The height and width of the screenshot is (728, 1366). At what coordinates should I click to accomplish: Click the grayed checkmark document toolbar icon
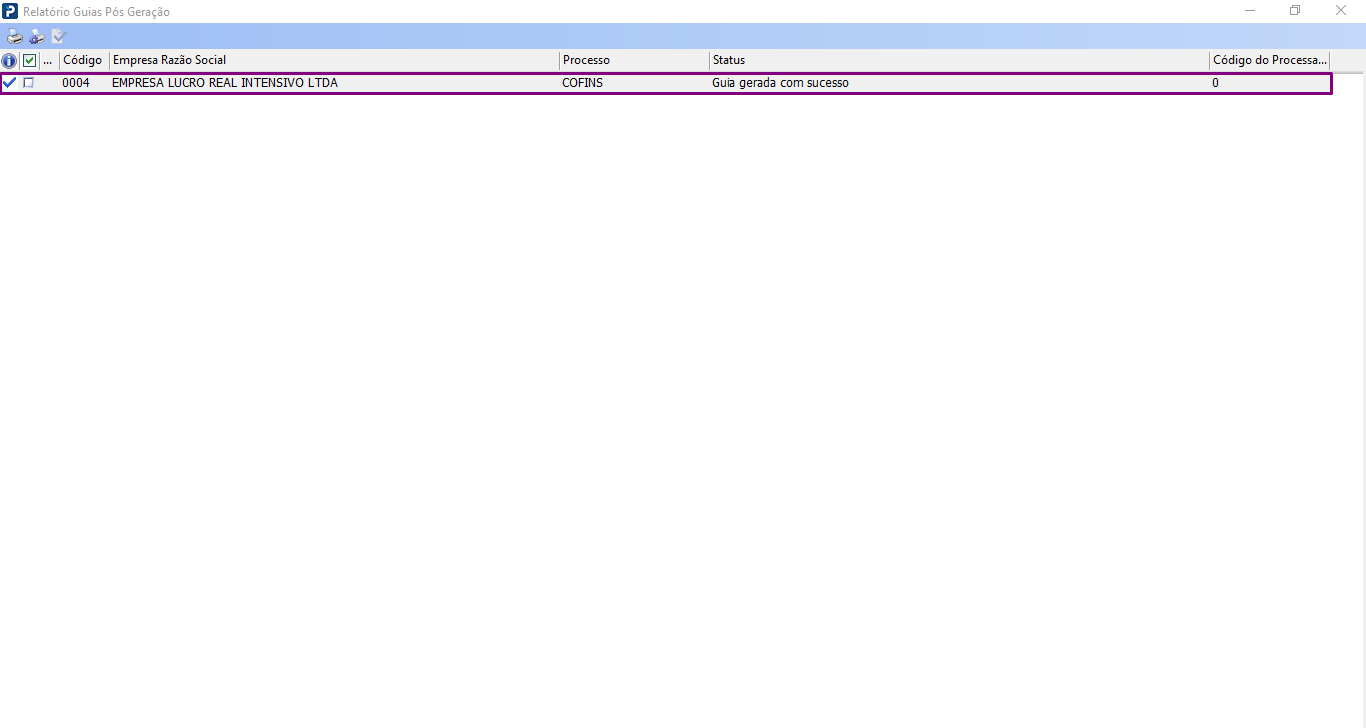[x=58, y=37]
